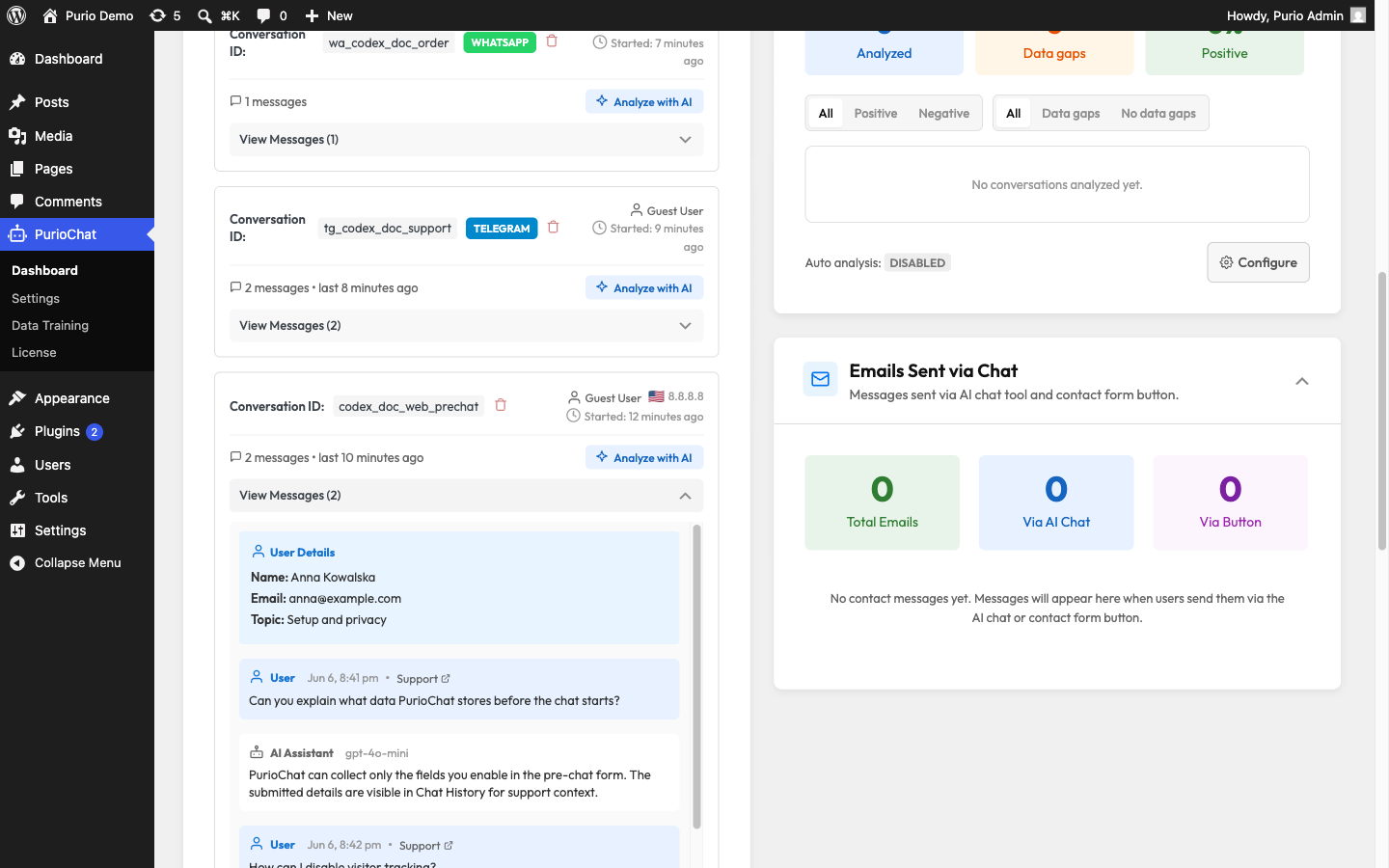
Task: Click the Via AI Chat stat card
Action: point(1056,502)
